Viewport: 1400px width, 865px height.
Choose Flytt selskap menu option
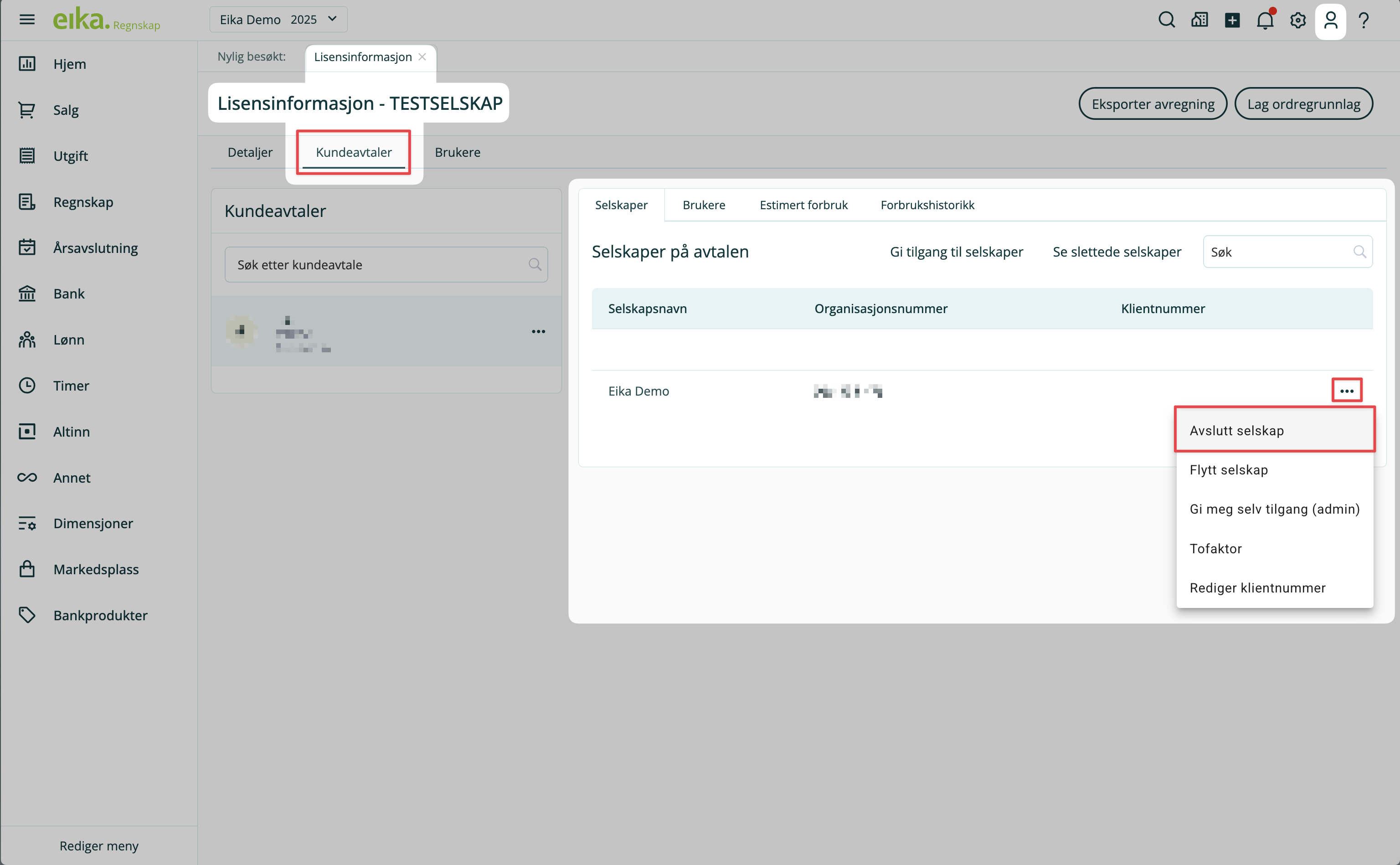(1275, 470)
